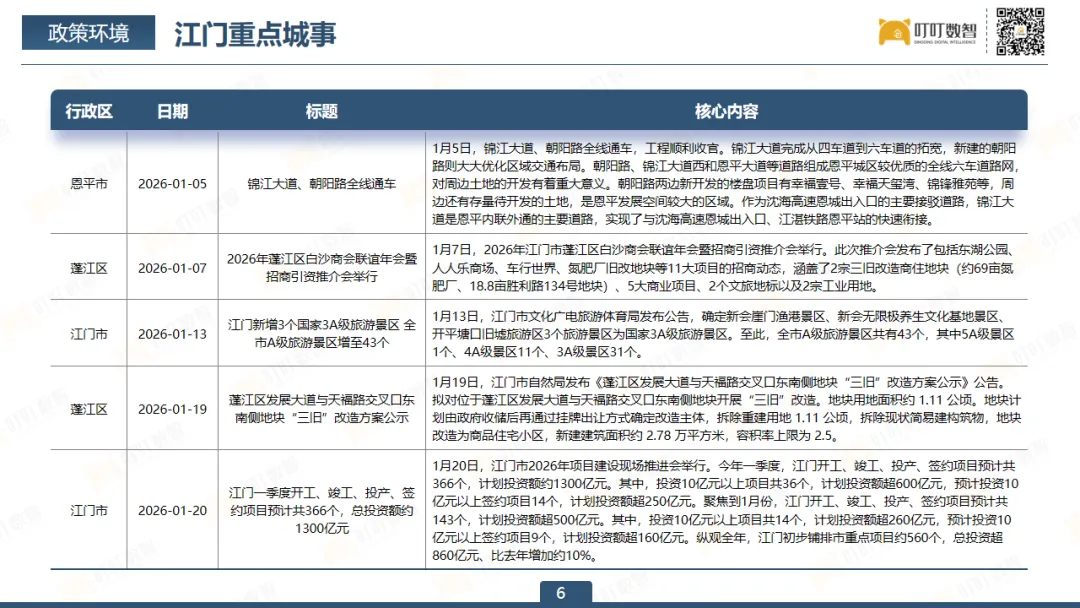Click the 江门市 cell in 2026-01-13 row

(x=89, y=334)
